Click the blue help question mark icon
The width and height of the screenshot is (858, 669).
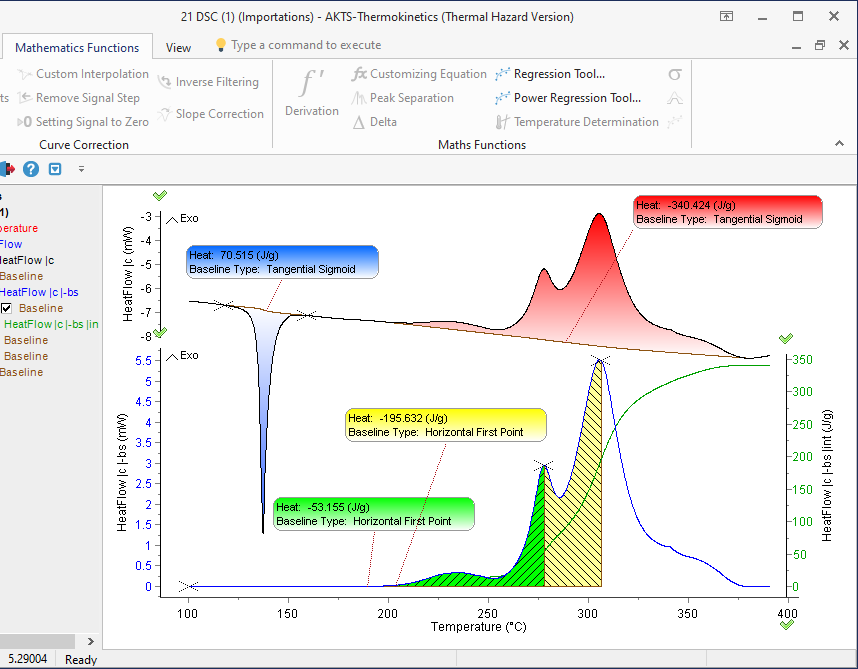31,169
